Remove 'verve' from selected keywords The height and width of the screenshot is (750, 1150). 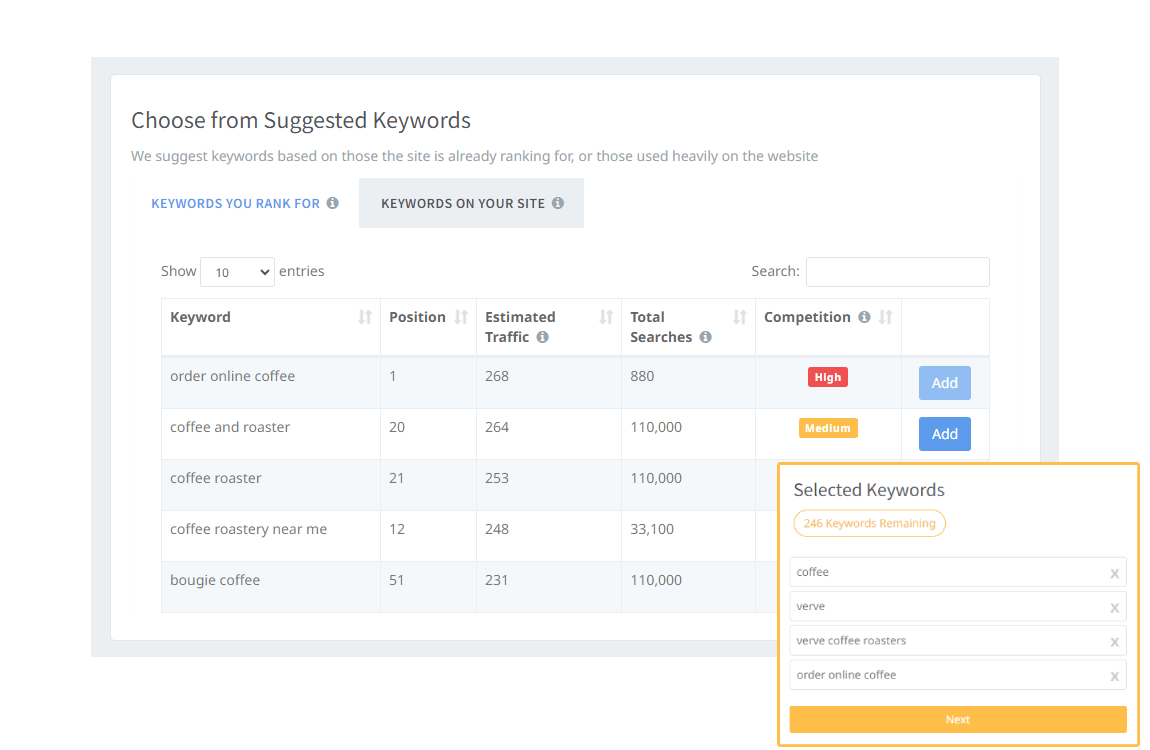1114,609
